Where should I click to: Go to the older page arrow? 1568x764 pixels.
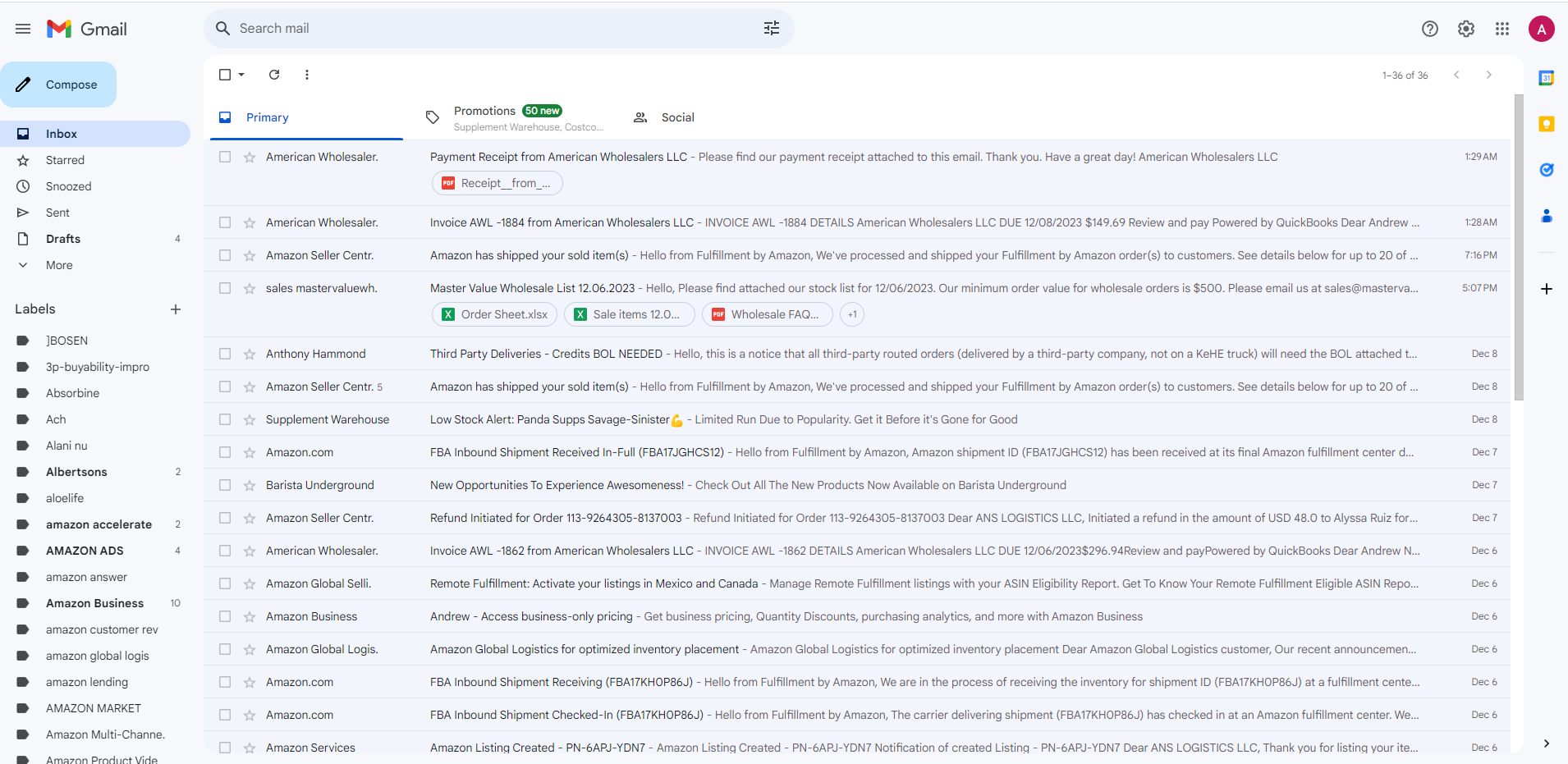pos(1489,75)
